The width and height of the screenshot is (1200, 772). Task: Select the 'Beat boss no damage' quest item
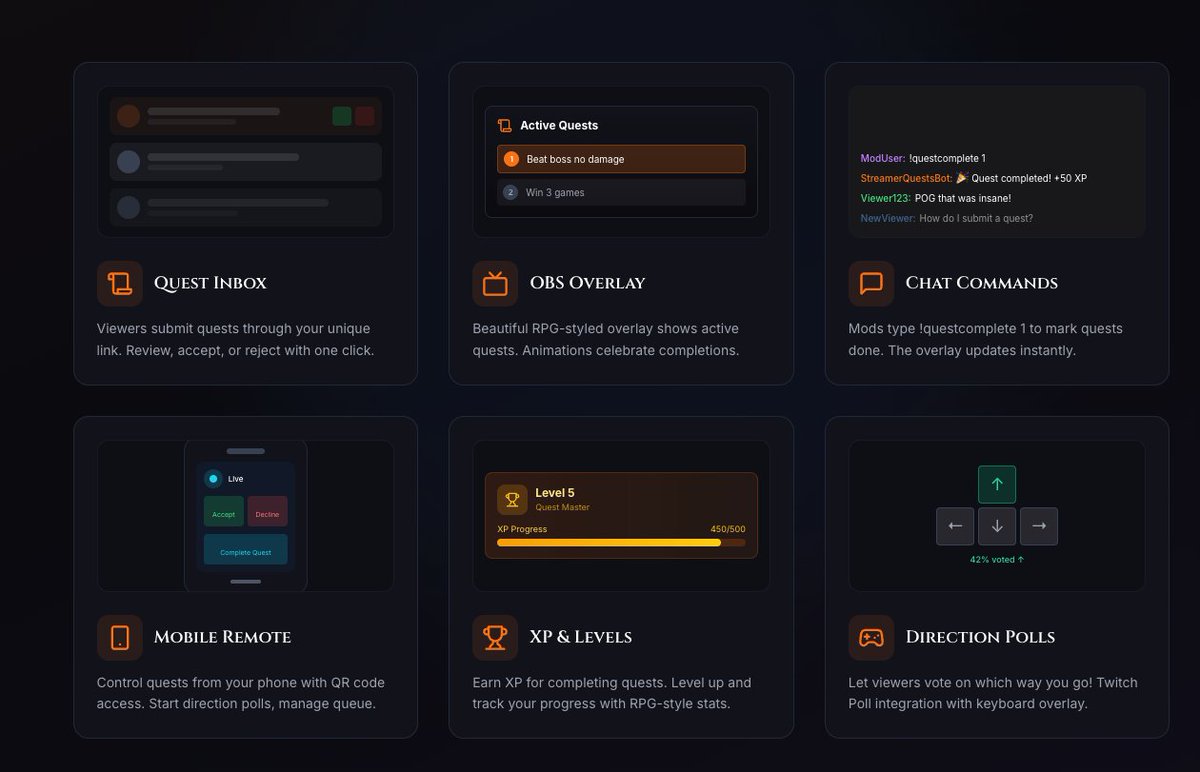pos(620,158)
